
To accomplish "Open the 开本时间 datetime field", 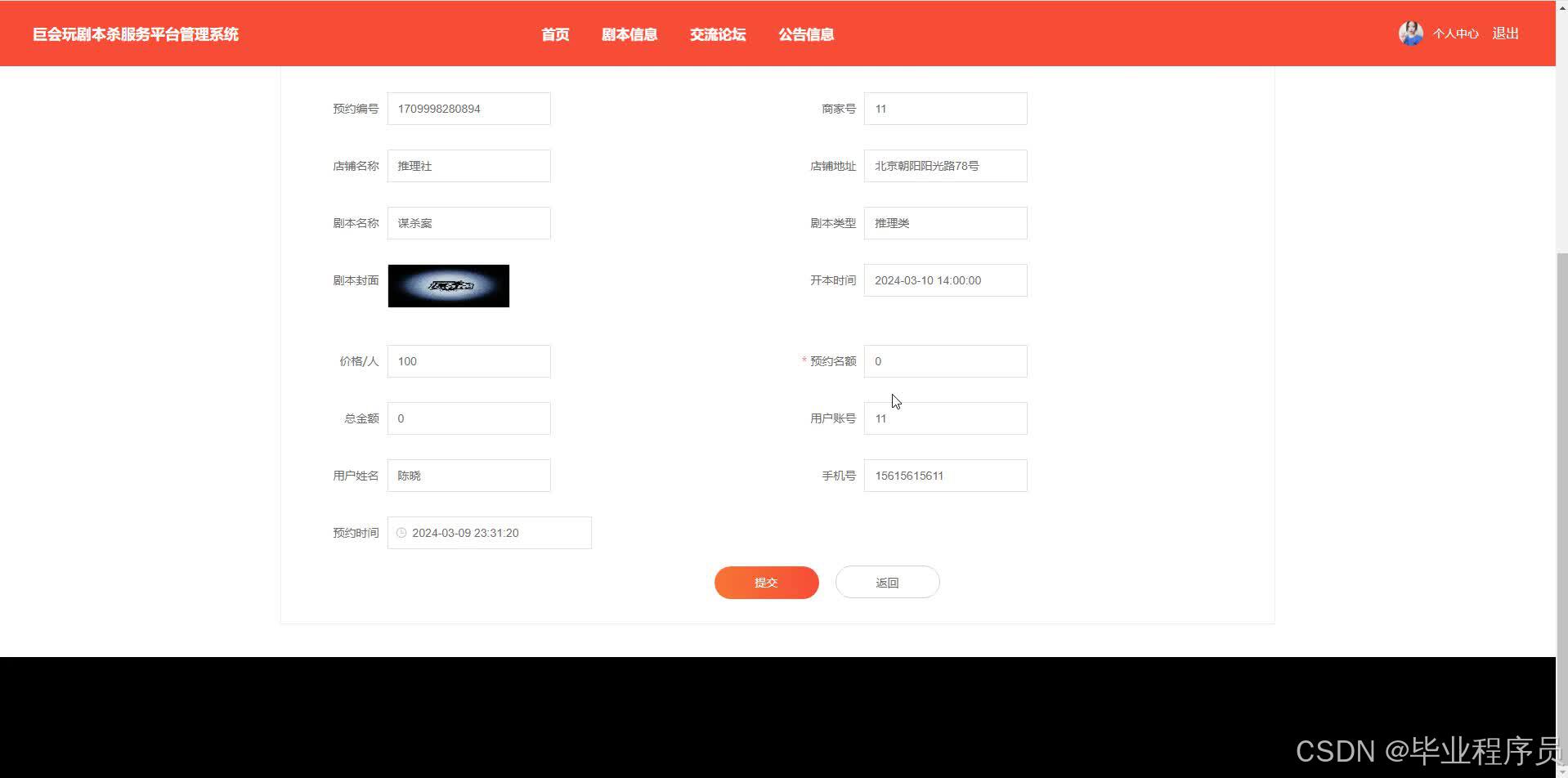I will pyautogui.click(x=945, y=279).
